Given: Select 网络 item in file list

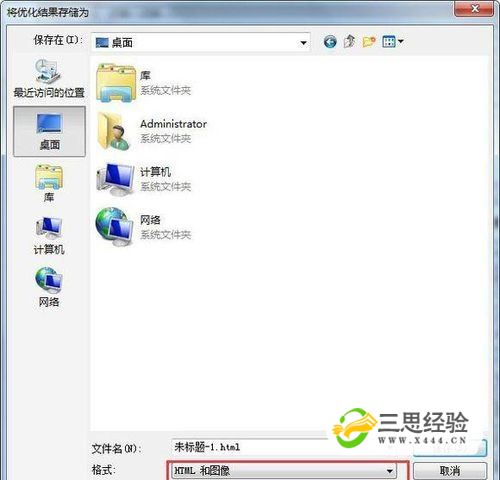Looking at the screenshot, I should click(x=143, y=227).
